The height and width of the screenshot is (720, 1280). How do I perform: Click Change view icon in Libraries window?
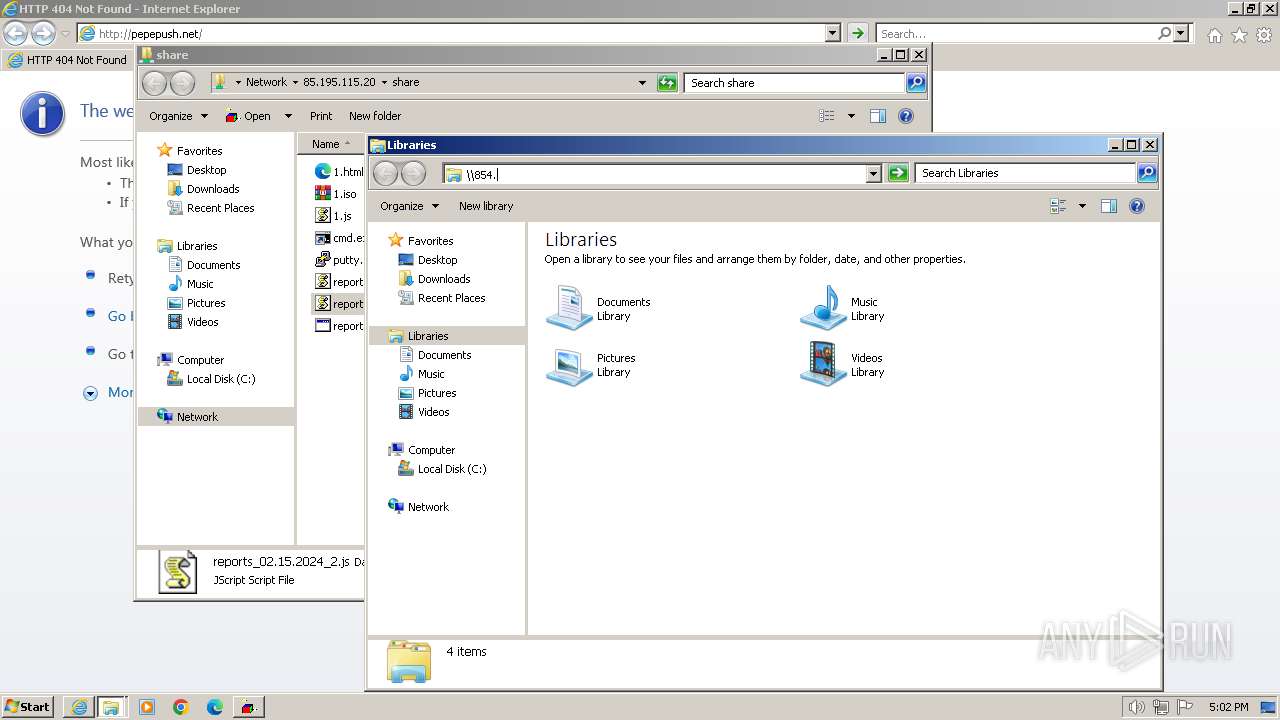pyautogui.click(x=1058, y=206)
